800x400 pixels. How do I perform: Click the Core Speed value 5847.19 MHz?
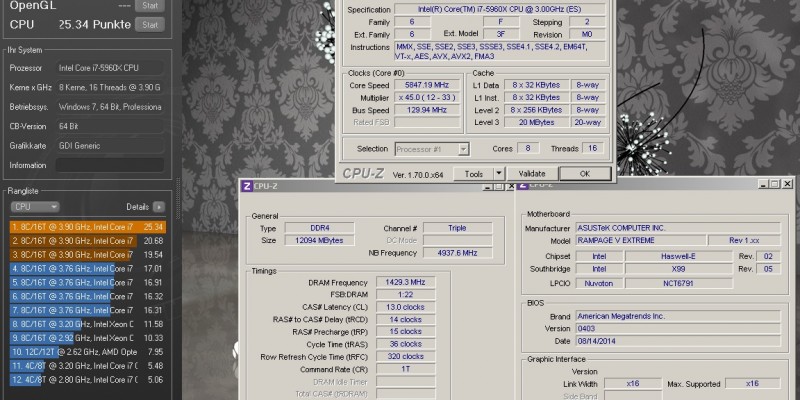(426, 85)
